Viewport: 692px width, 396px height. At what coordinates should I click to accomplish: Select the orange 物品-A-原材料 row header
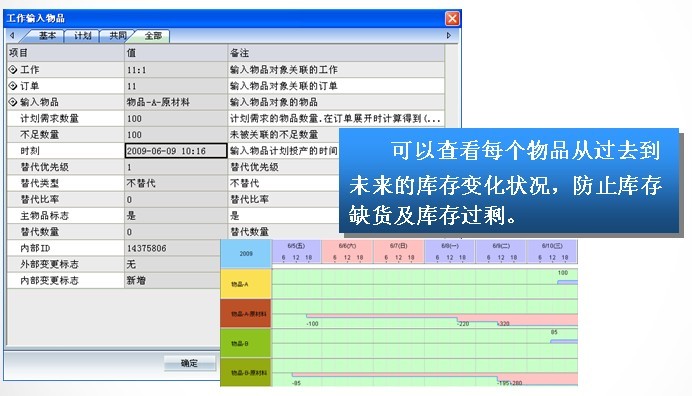point(245,314)
